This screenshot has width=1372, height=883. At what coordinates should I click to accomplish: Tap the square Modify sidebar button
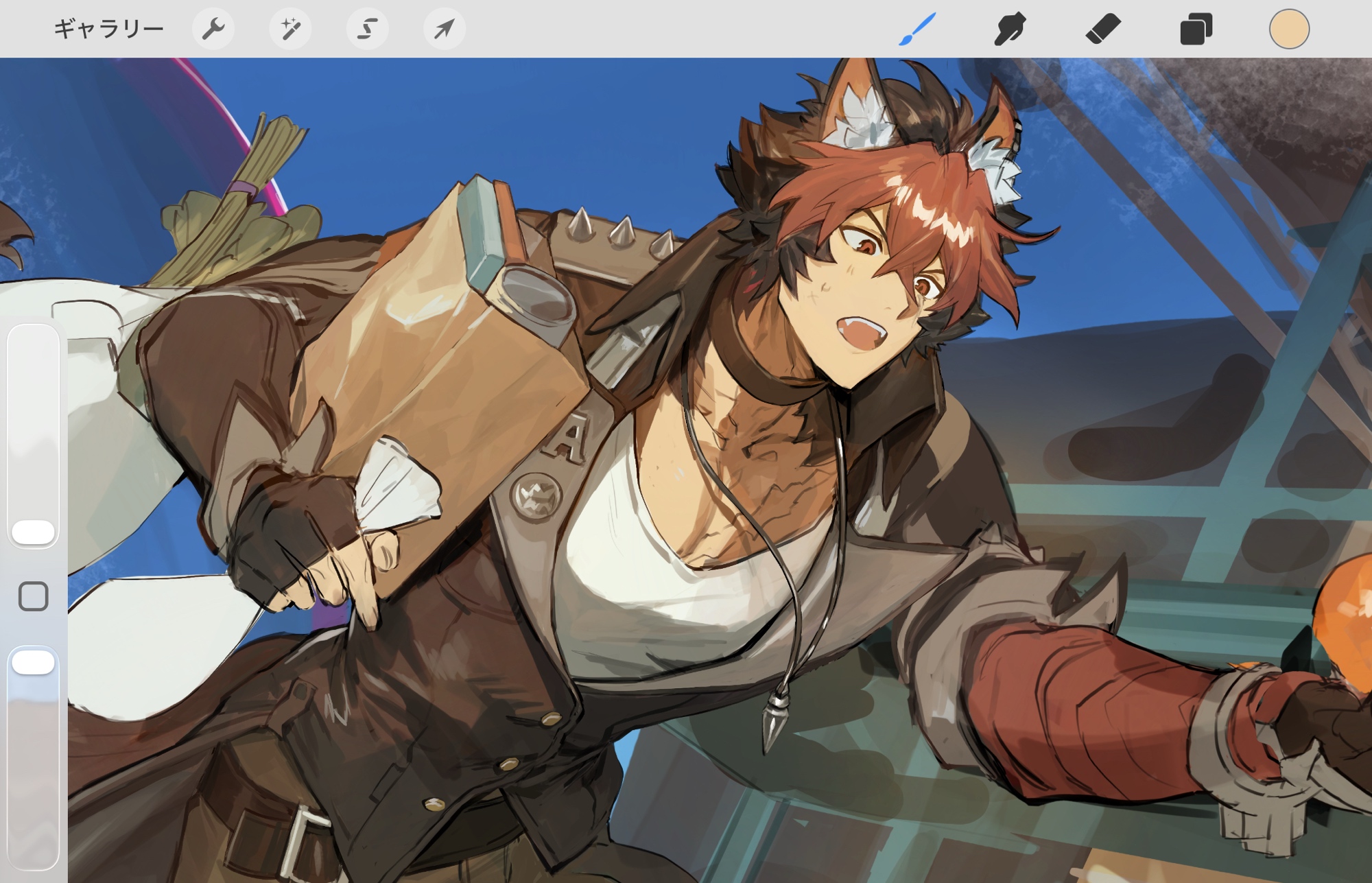tap(33, 596)
